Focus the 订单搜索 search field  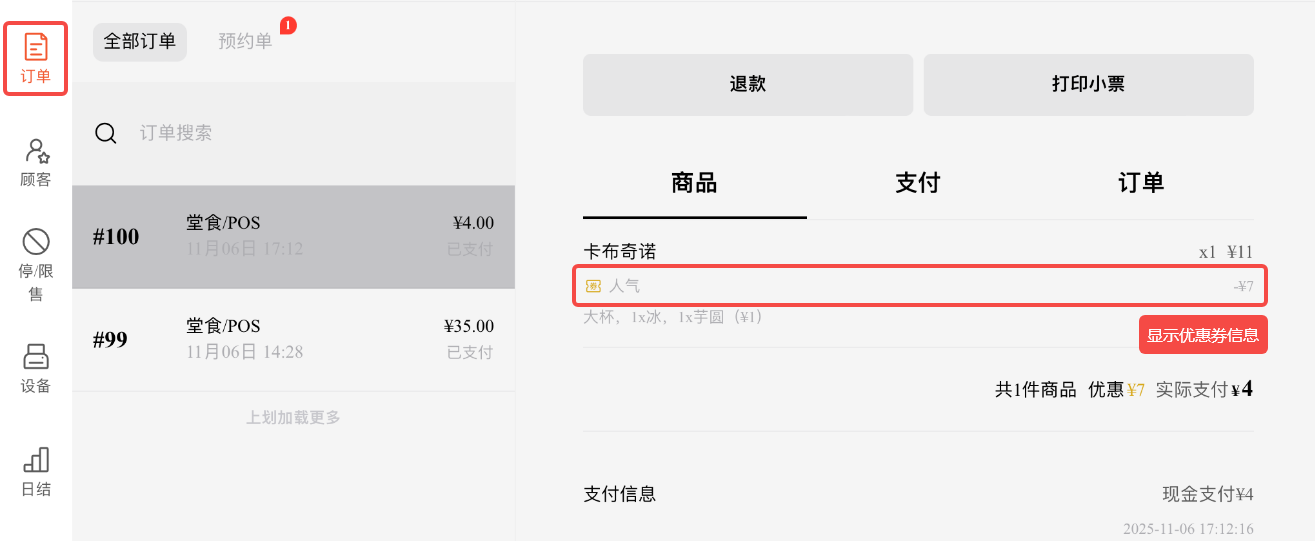point(300,133)
